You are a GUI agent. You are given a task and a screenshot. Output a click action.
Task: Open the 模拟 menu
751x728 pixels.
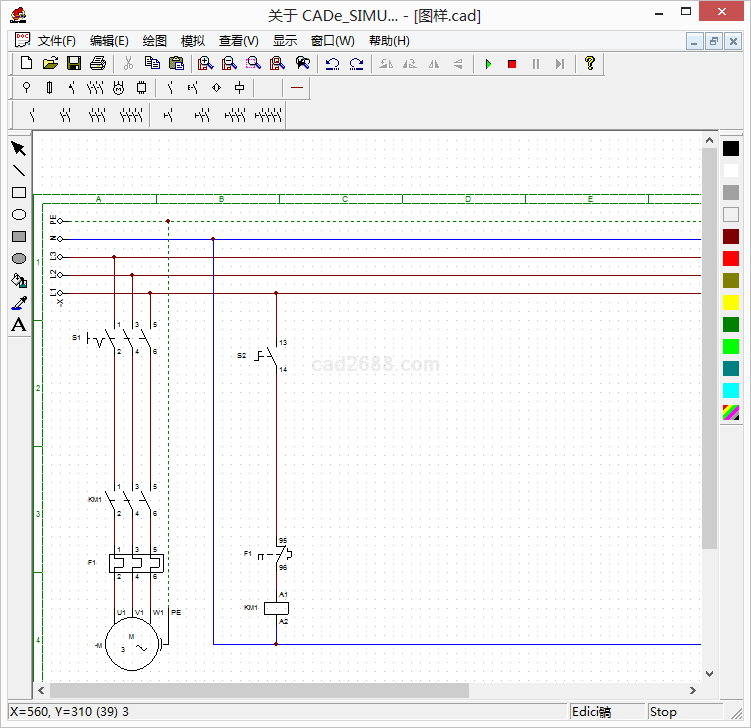[x=192, y=41]
